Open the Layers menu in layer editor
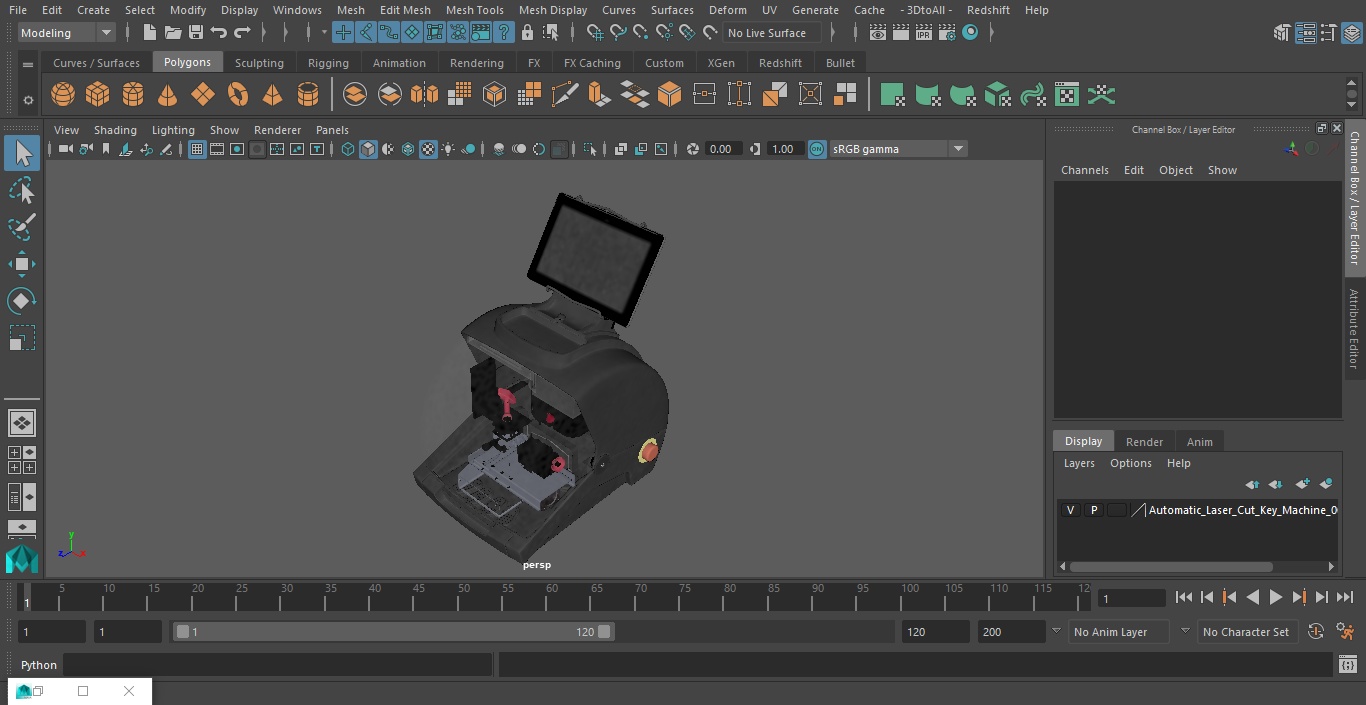Screen dimensions: 1366x705 tap(1079, 463)
